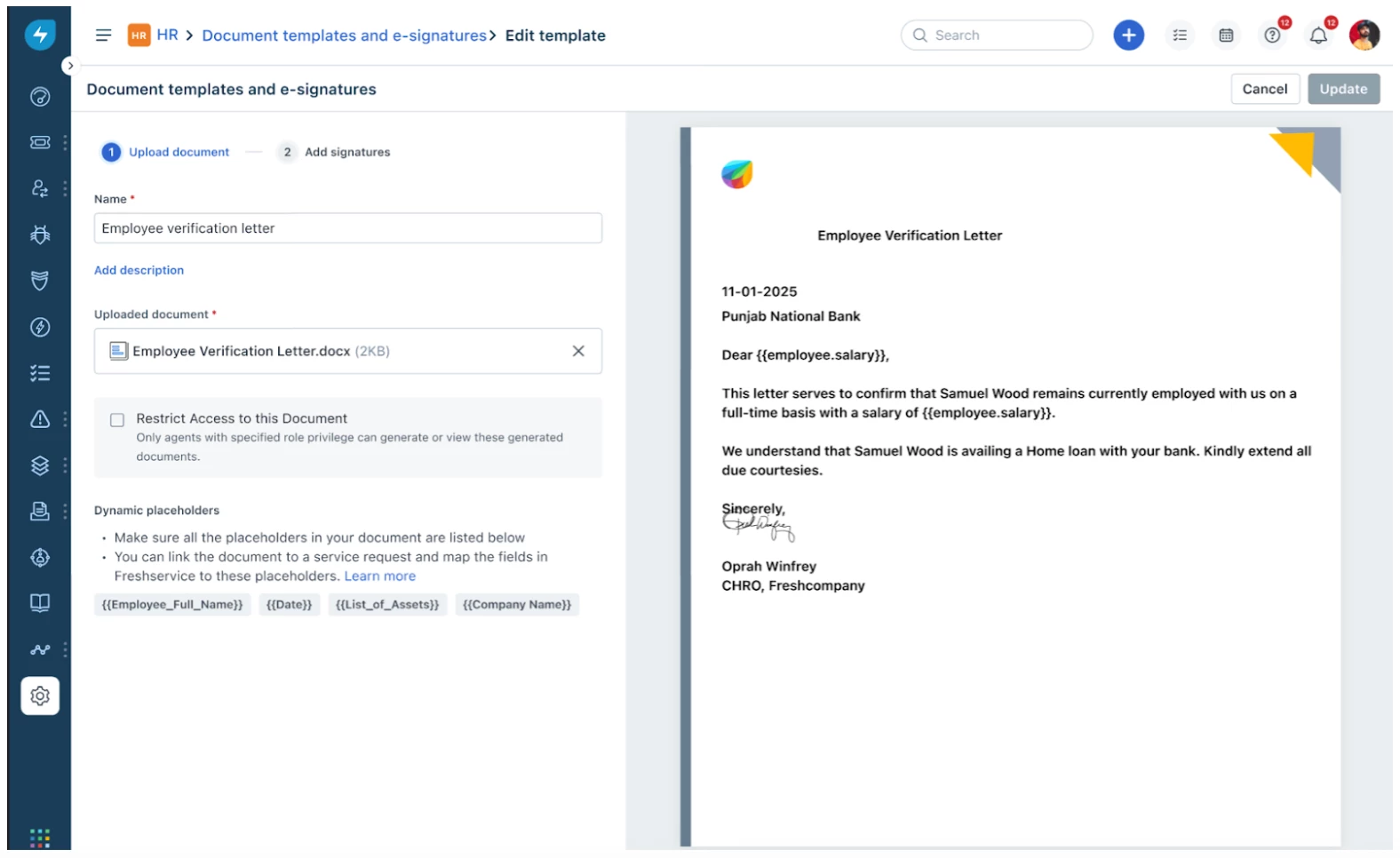
Task: Open the checklist tasks icon in sidebar
Action: click(x=40, y=373)
